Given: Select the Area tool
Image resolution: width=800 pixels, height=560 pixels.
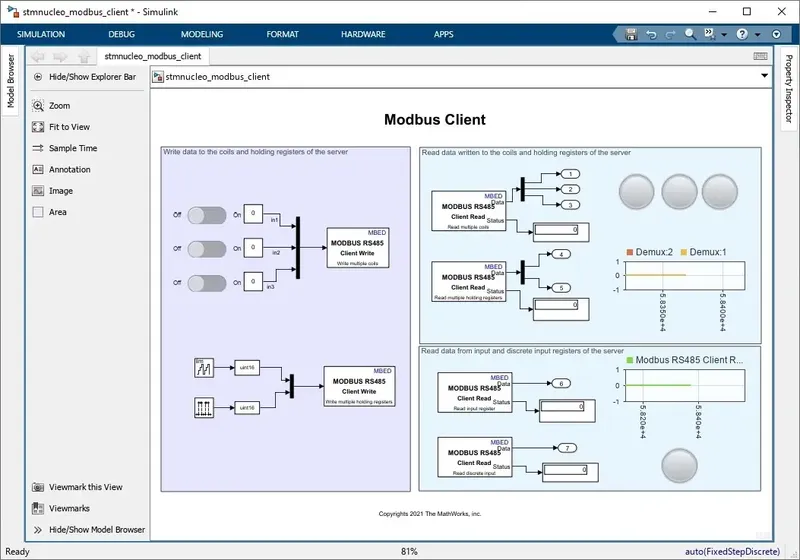Looking at the screenshot, I should pyautogui.click(x=49, y=212).
